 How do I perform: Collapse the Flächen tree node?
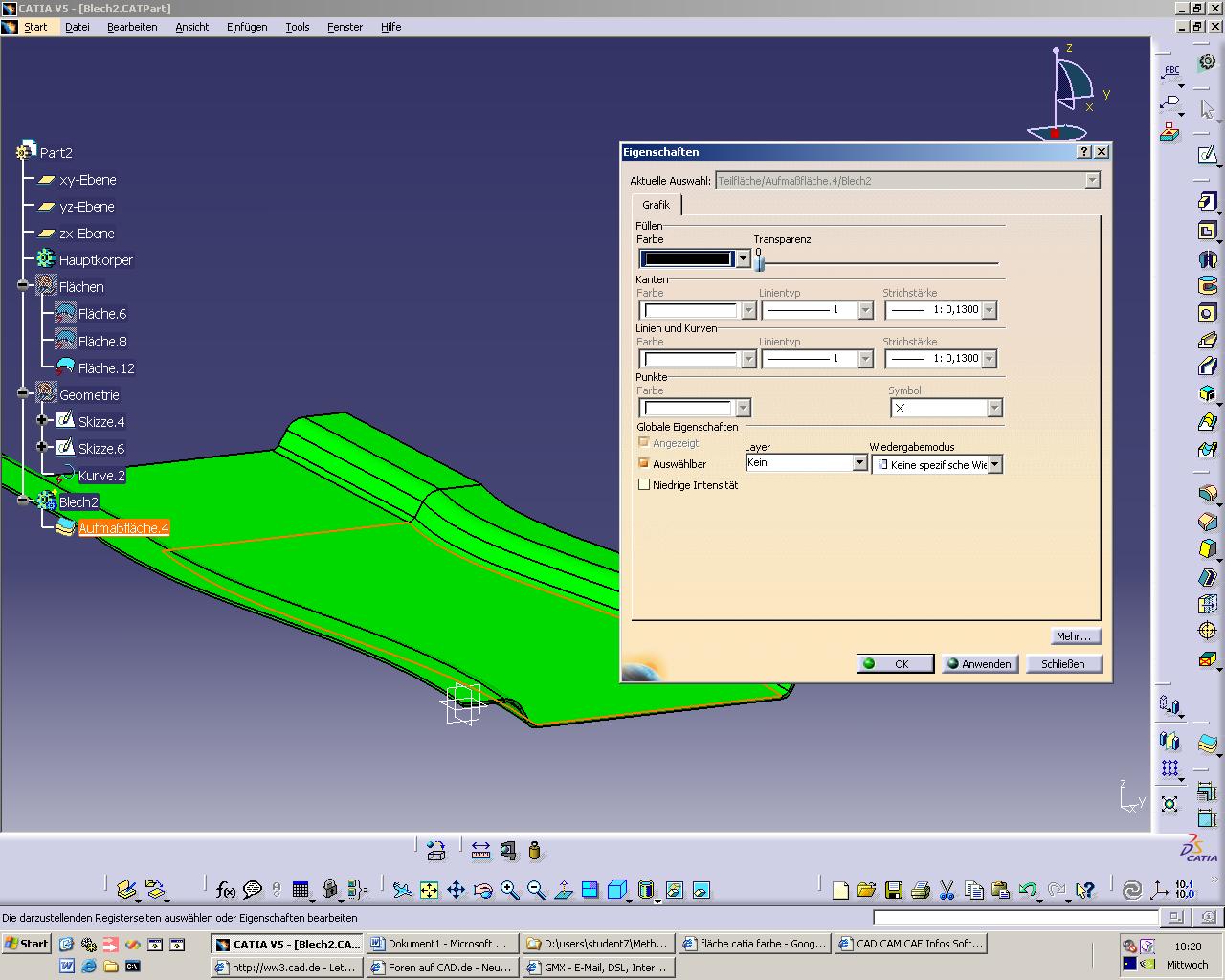[23, 285]
